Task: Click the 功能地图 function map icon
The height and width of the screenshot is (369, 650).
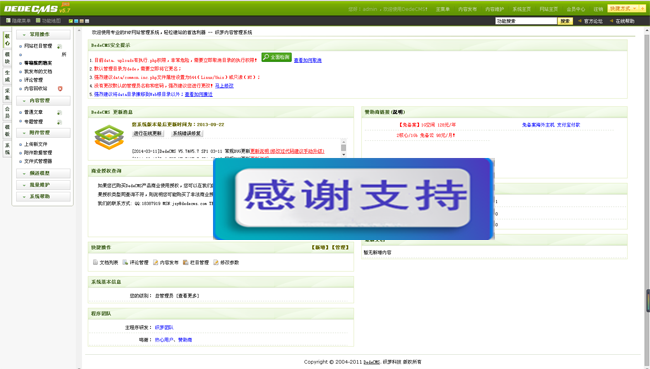Action: [x=38, y=20]
